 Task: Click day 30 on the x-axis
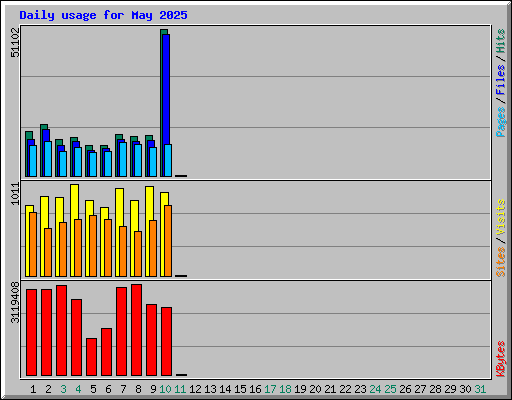pyautogui.click(x=465, y=389)
